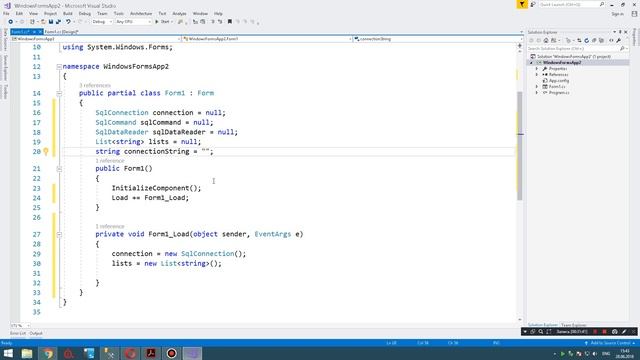Click the screen recorder taskbar icon

coord(171,353)
